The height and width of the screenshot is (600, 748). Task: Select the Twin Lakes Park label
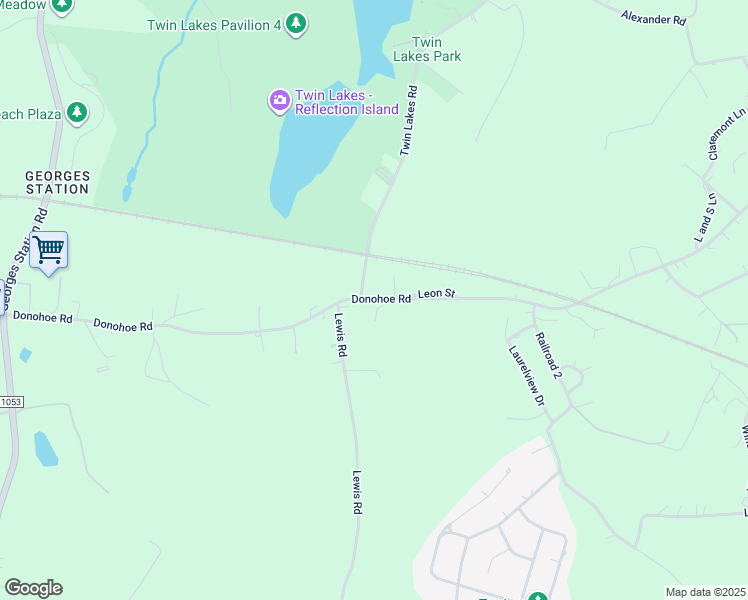[427, 49]
